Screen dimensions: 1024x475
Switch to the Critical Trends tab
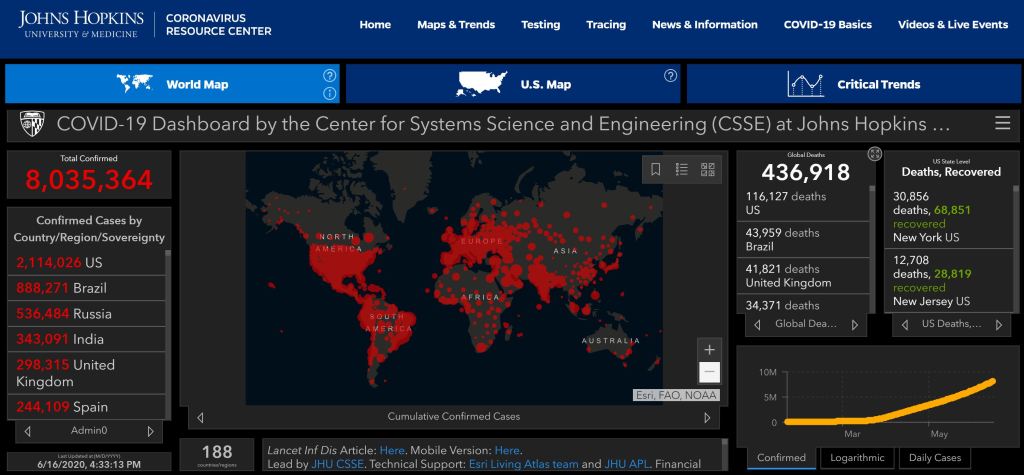click(x=853, y=84)
